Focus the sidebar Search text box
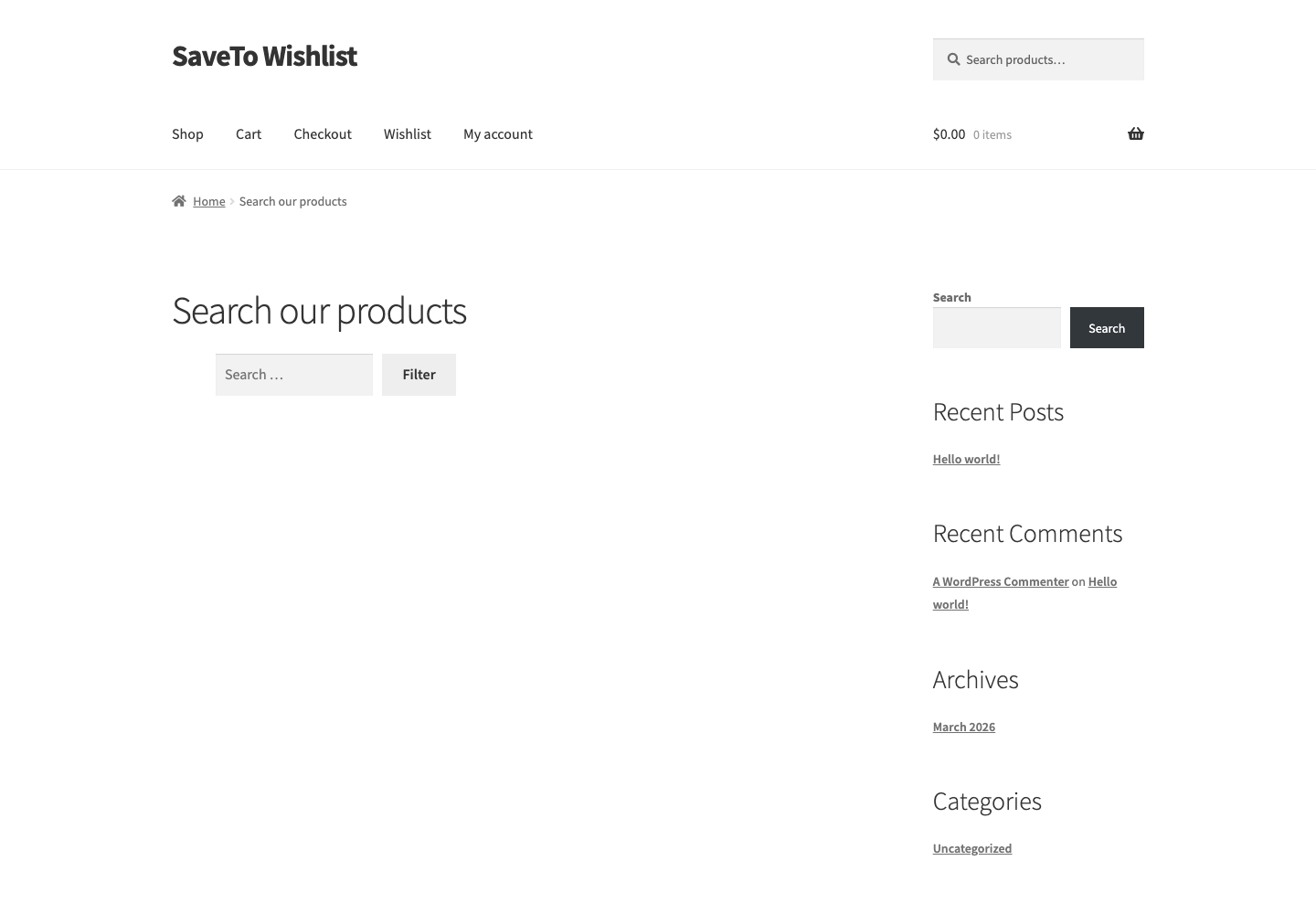1316x914 pixels. pyautogui.click(x=997, y=328)
